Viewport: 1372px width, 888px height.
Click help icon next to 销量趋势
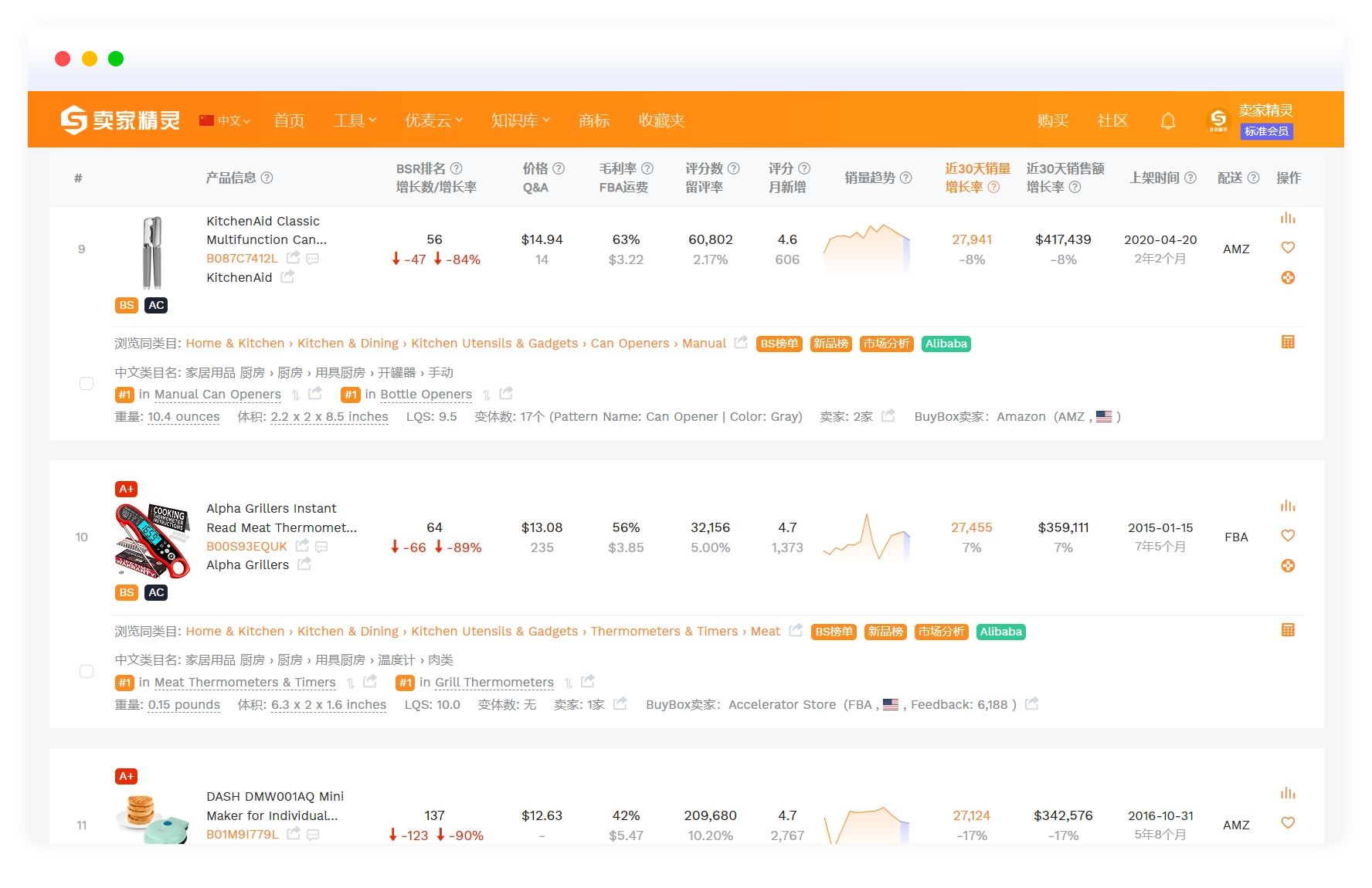coord(905,178)
